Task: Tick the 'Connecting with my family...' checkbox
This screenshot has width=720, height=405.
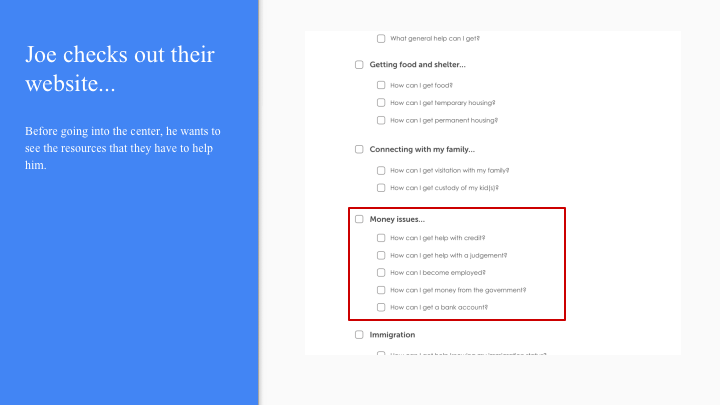Action: tap(359, 149)
